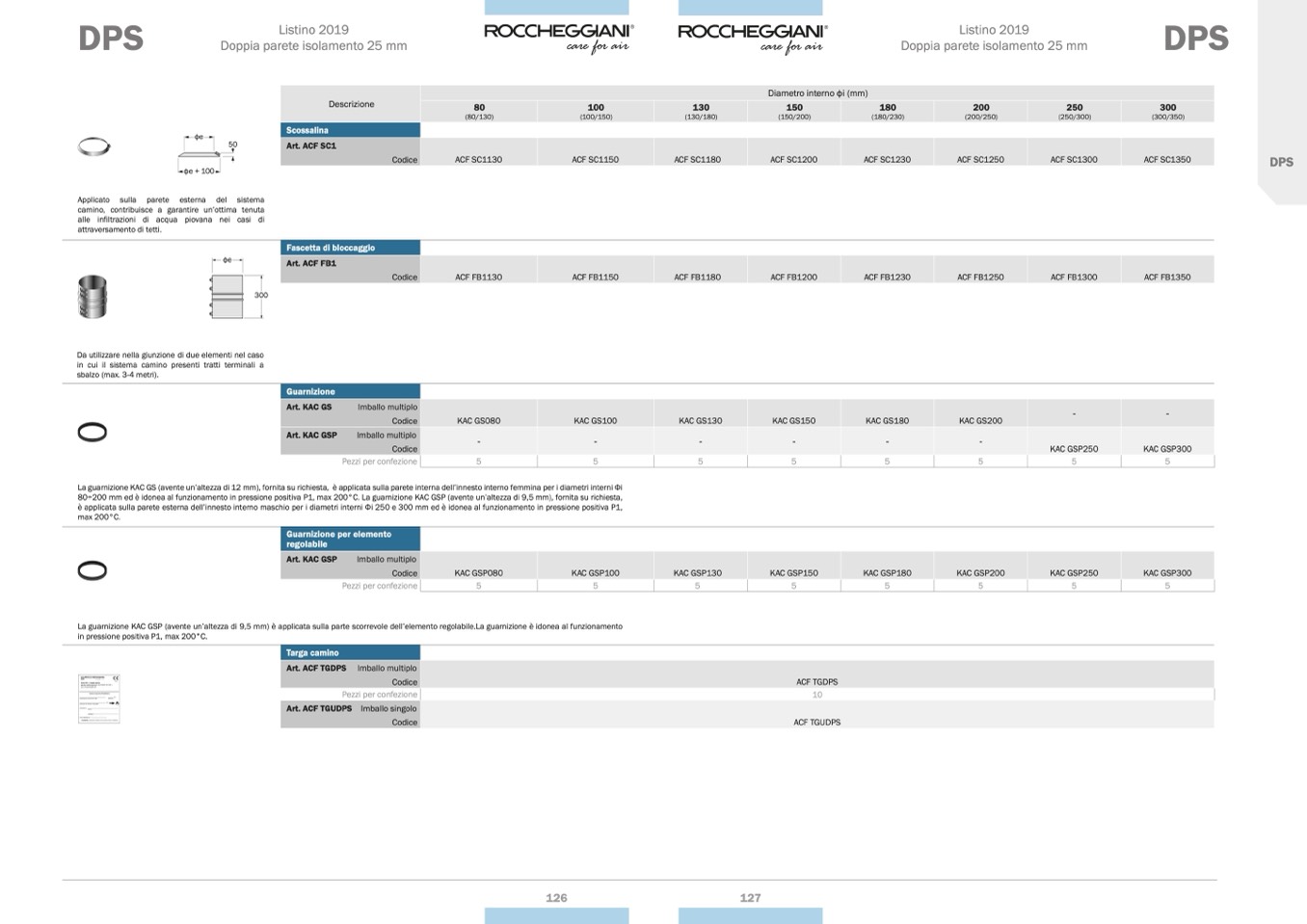1307x924 pixels.
Task: Click page number 127
Action: click(x=750, y=898)
